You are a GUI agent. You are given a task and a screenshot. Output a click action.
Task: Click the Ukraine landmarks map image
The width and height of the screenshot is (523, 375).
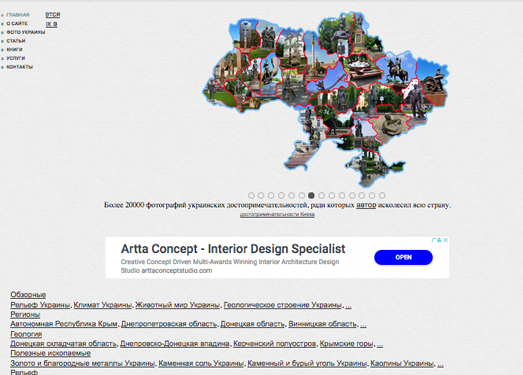tap(326, 98)
